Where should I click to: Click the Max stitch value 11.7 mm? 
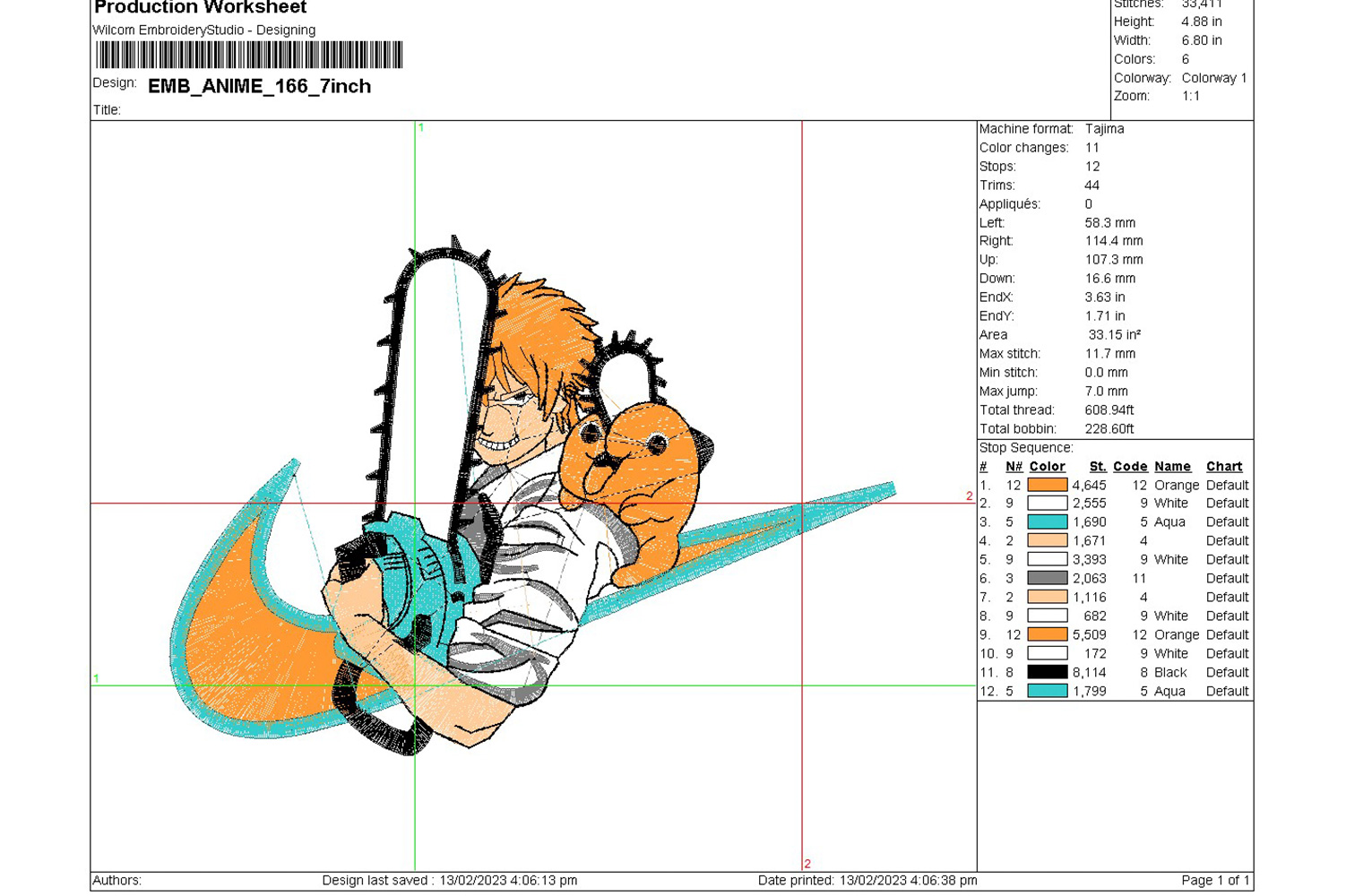tap(1109, 353)
